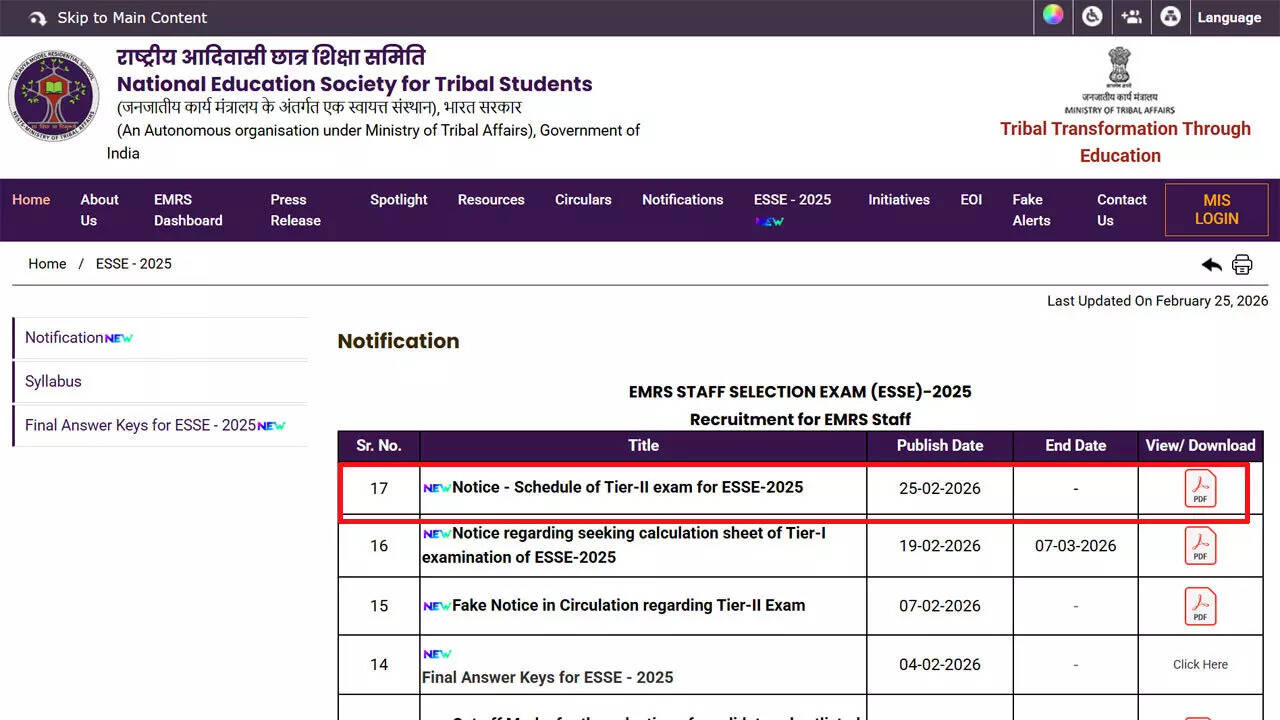The image size is (1280, 720).
Task: Open the sitemap icon in the header
Action: click(x=1170, y=17)
